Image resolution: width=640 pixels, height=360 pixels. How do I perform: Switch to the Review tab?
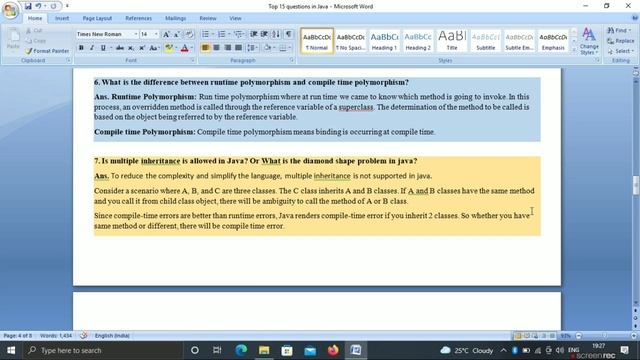click(208, 18)
